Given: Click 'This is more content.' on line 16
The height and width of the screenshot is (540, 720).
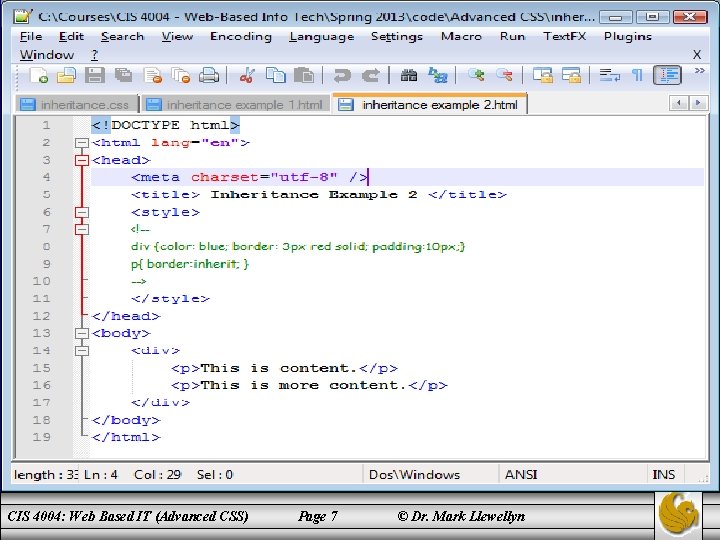Looking at the screenshot, I should click(304, 385).
